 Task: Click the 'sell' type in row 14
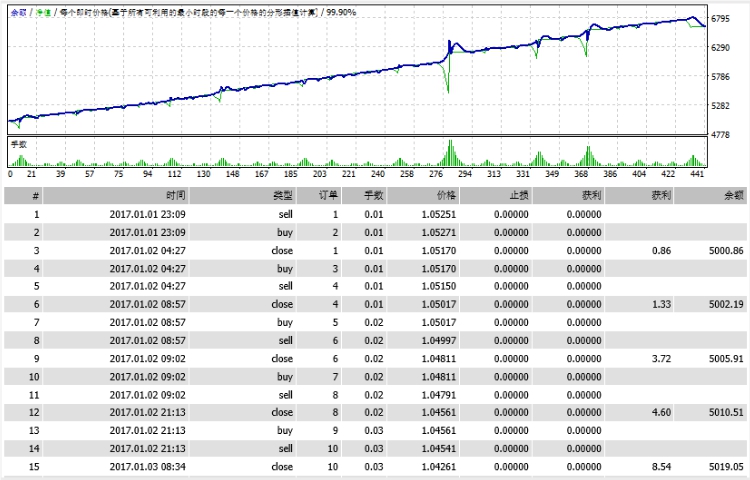[x=286, y=448]
